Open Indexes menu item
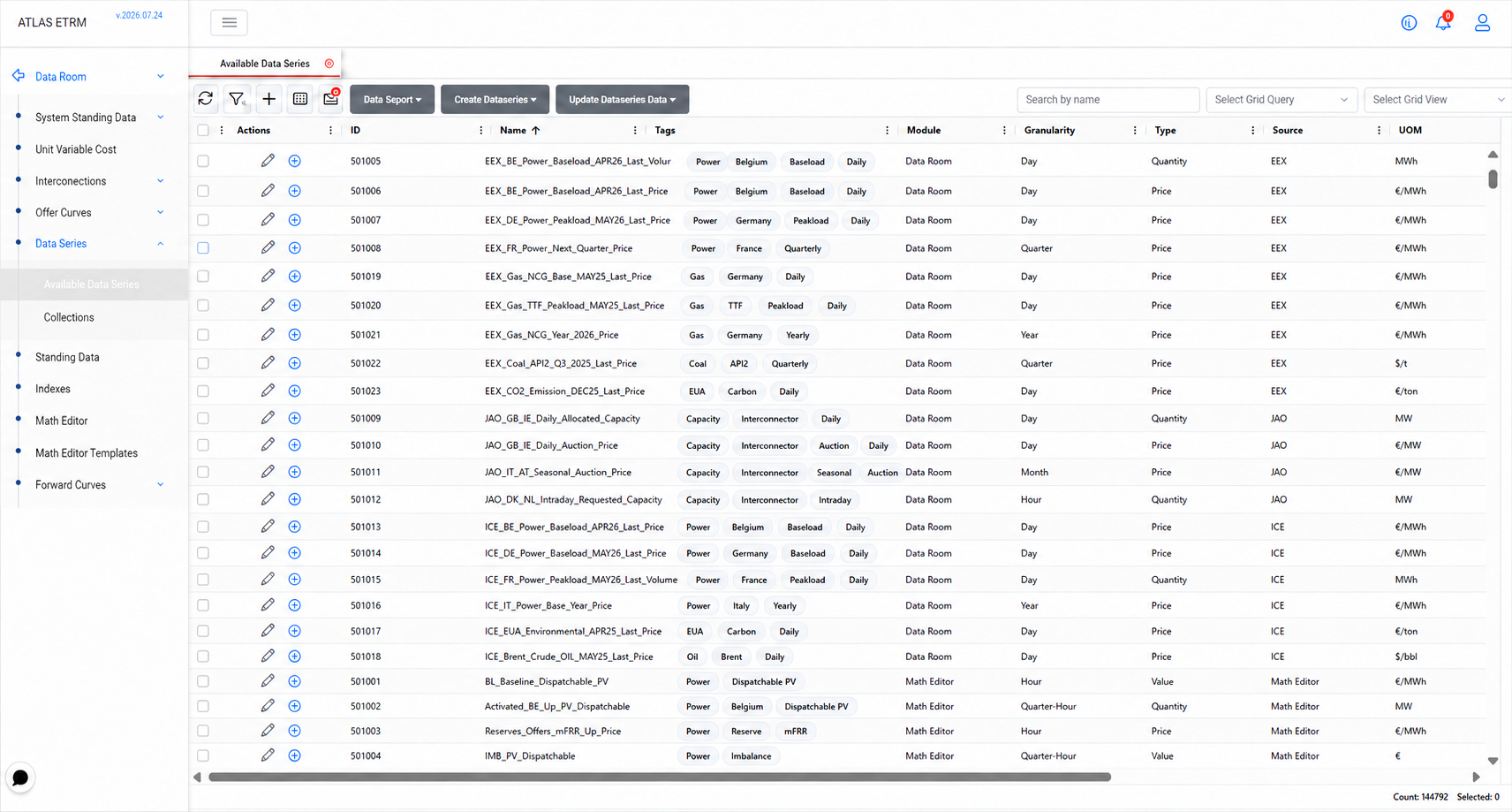Screen dimensions: 1512x812 coord(53,389)
